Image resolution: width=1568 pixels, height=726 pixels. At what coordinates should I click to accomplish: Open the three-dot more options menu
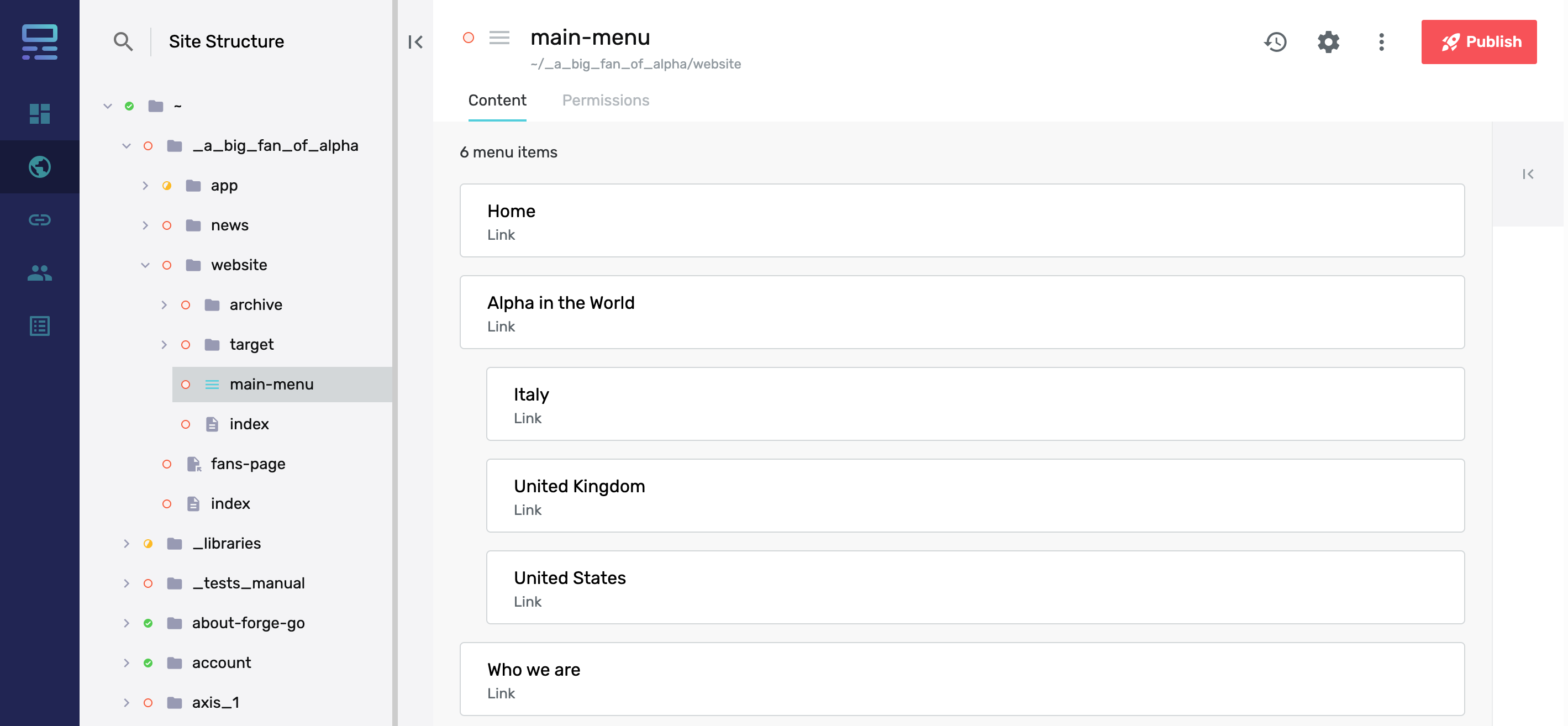click(x=1381, y=42)
